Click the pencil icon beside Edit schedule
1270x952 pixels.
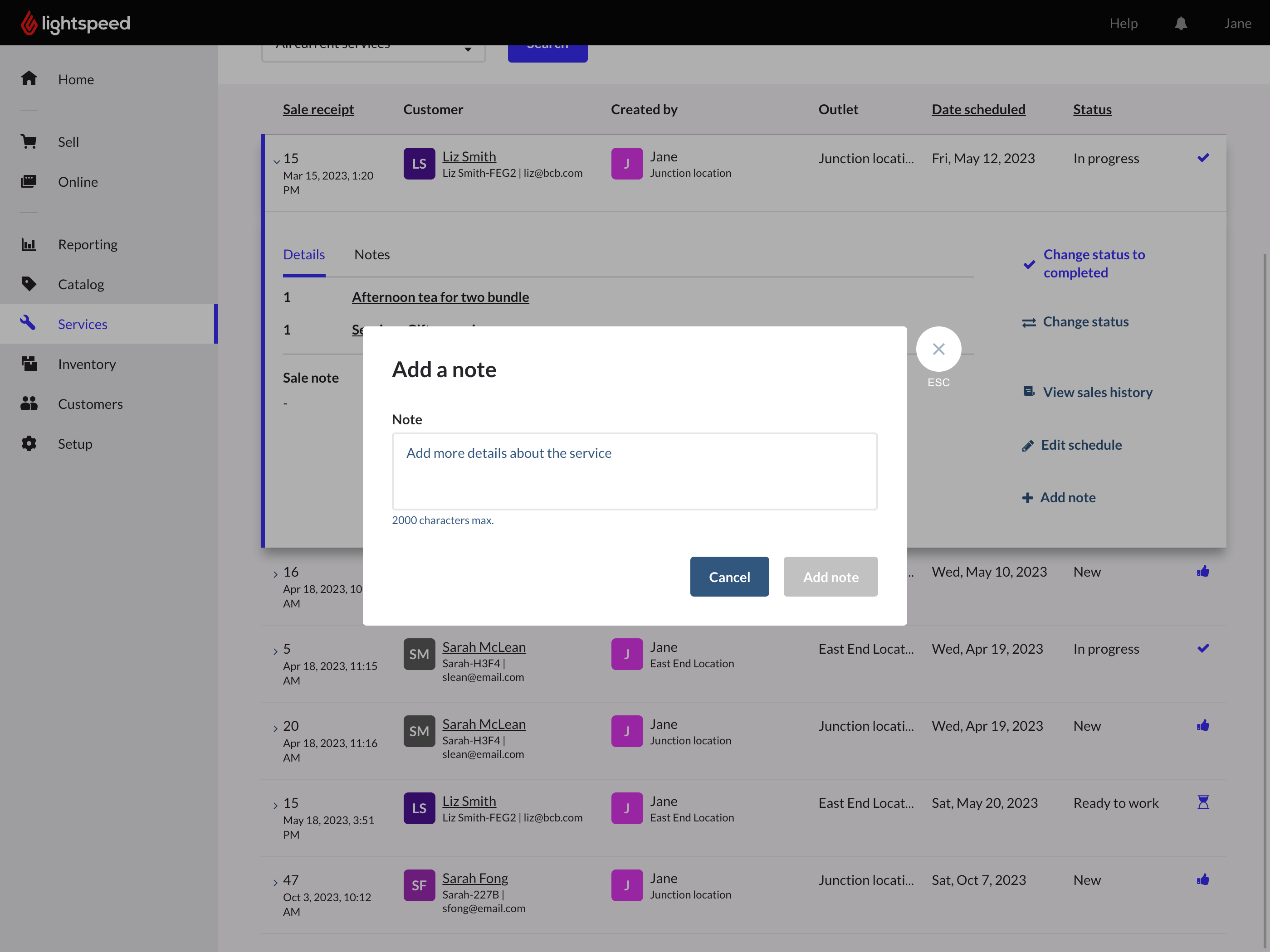coord(1028,446)
